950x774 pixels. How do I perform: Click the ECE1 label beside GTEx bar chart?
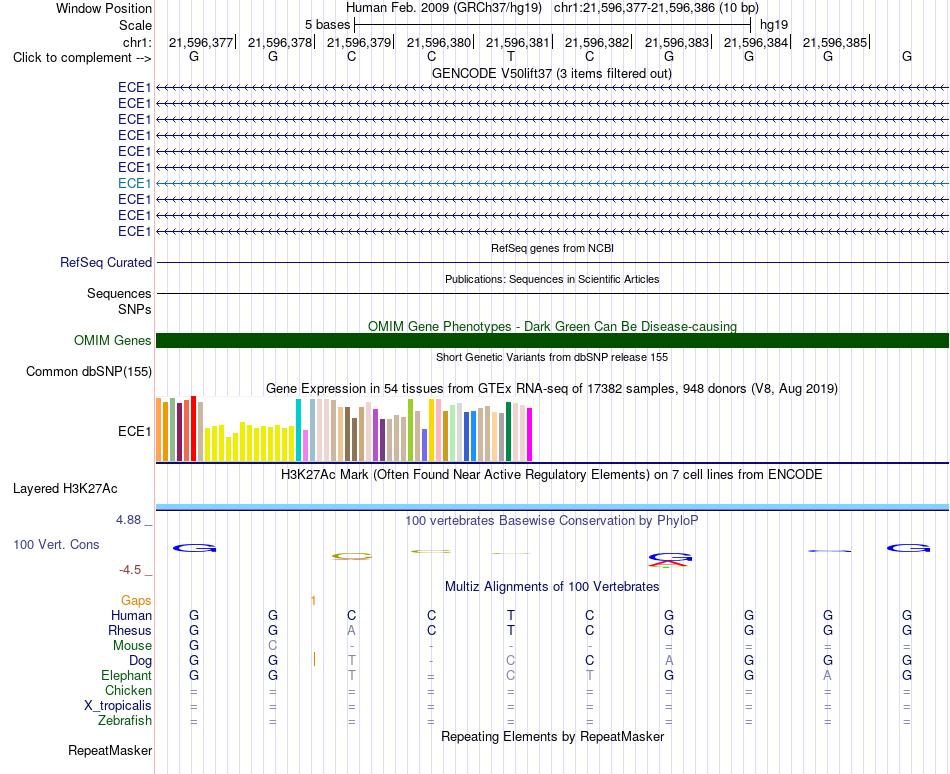[x=135, y=431]
